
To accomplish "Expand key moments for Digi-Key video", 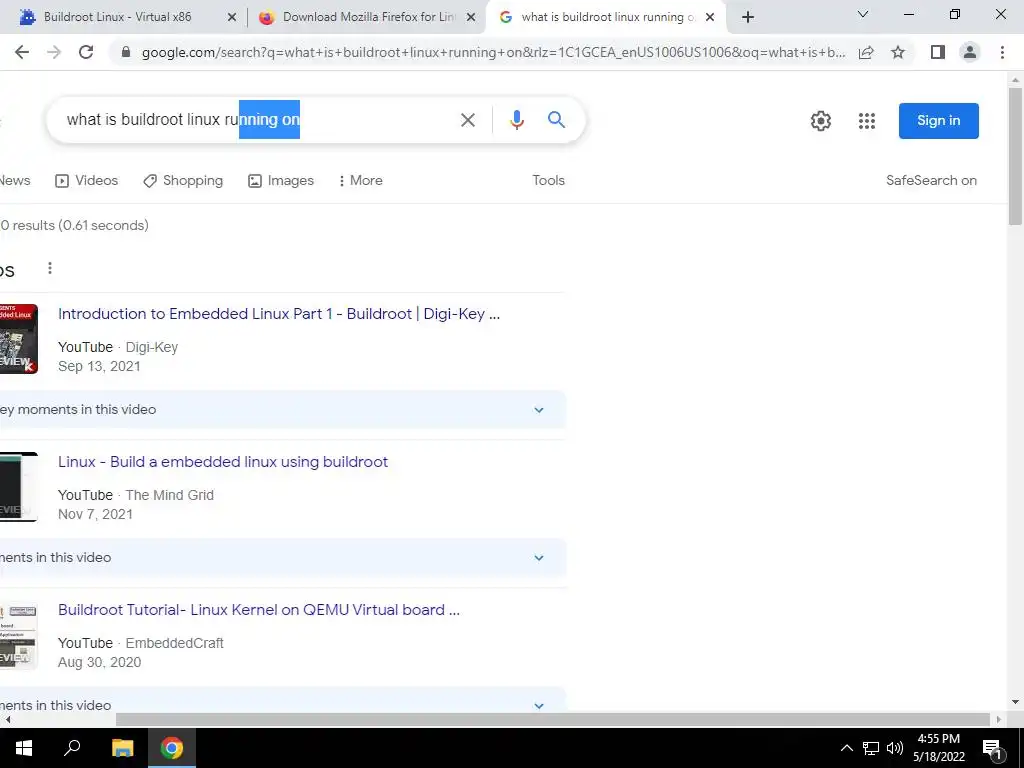I will tap(539, 410).
